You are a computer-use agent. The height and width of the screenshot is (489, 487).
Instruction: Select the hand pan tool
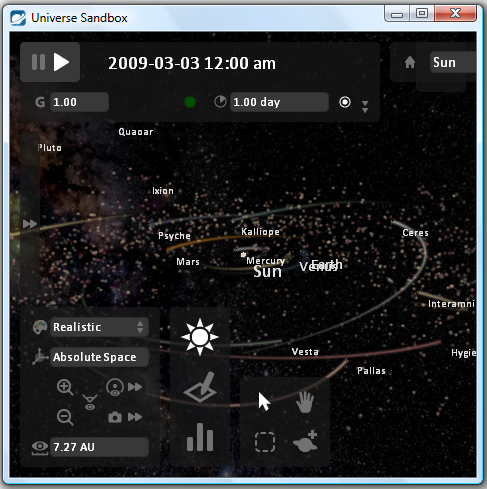[305, 402]
